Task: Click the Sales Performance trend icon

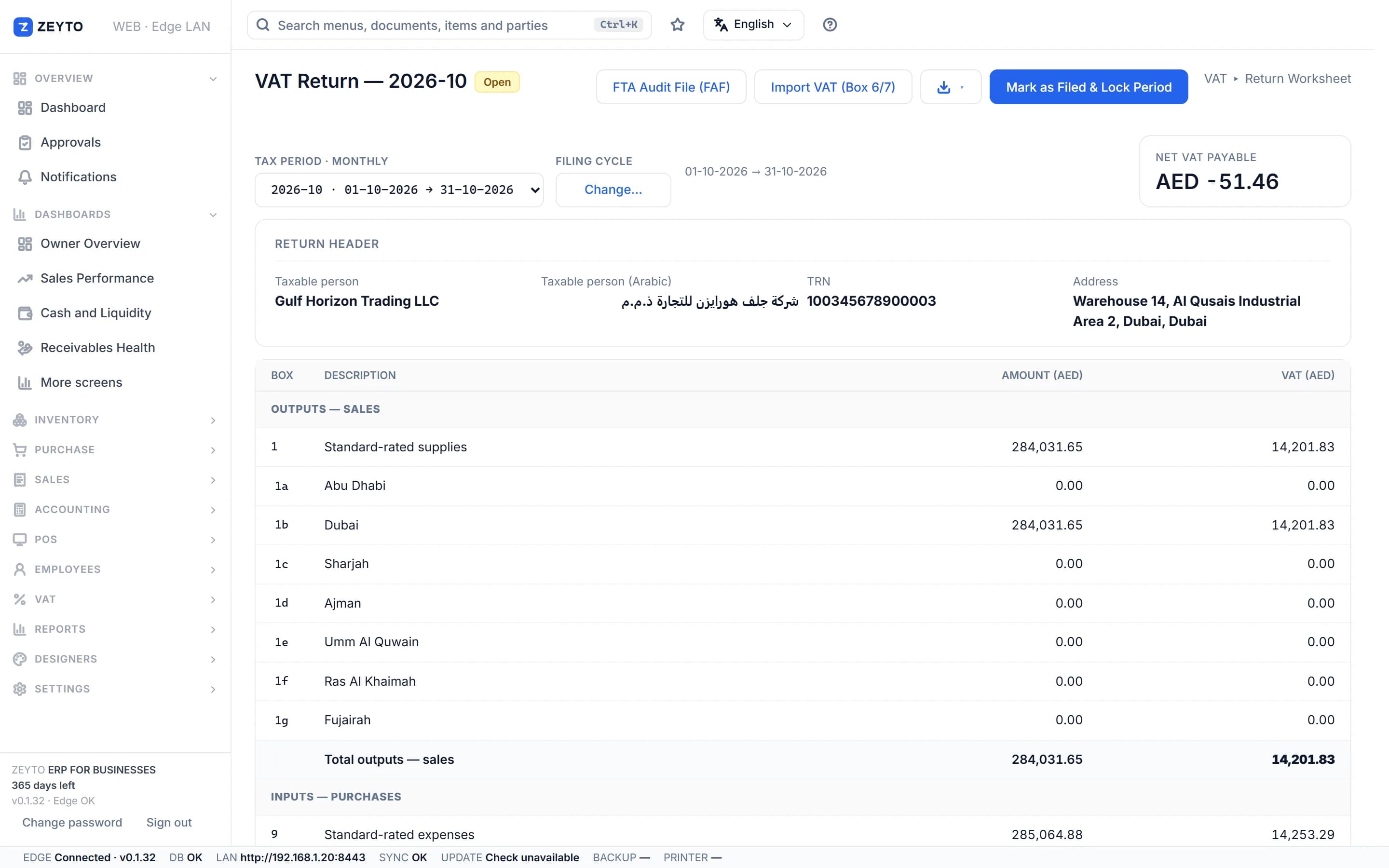Action: [25, 278]
